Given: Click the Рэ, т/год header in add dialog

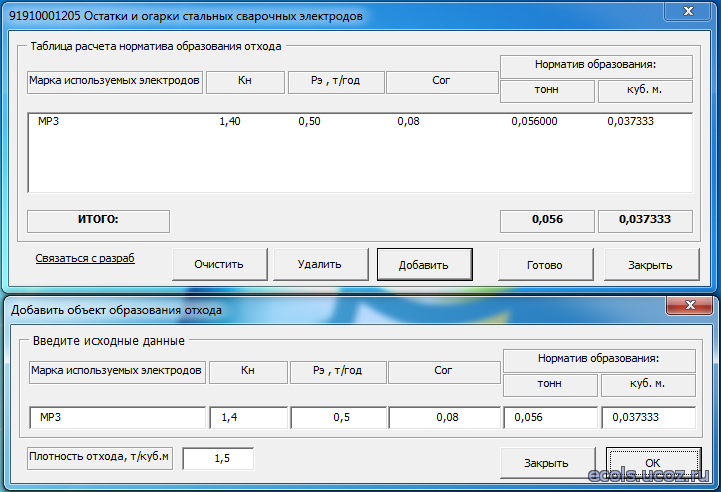Looking at the screenshot, I should pyautogui.click(x=338, y=372).
